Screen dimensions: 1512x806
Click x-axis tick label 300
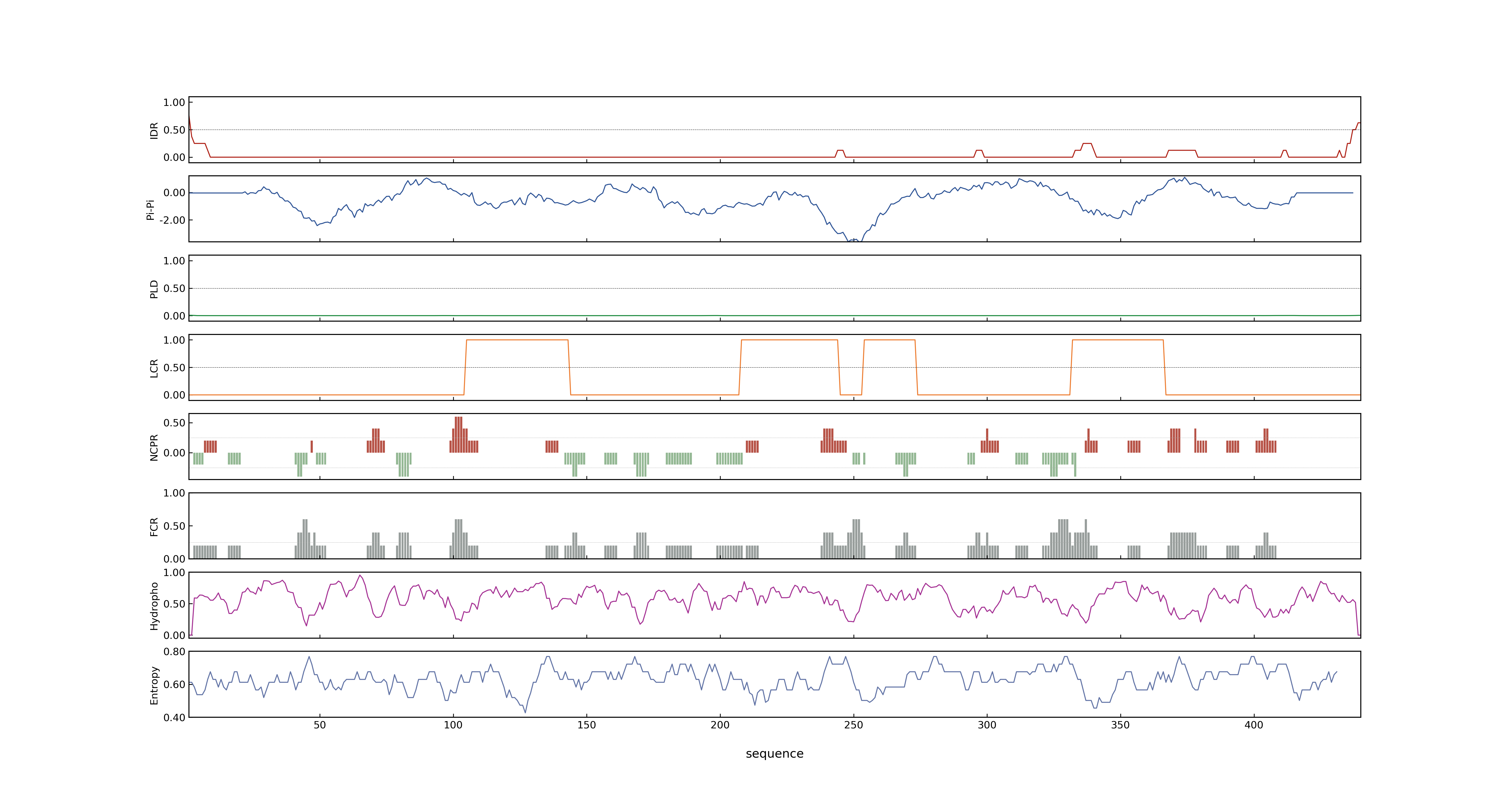[987, 725]
